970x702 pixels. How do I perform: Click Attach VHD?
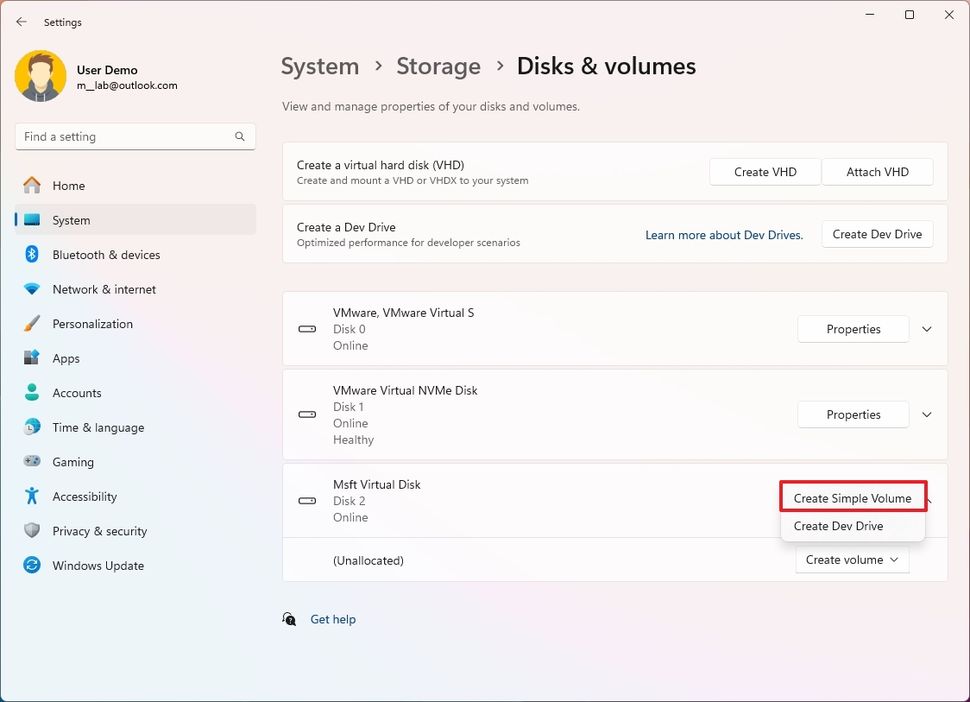[877, 171]
